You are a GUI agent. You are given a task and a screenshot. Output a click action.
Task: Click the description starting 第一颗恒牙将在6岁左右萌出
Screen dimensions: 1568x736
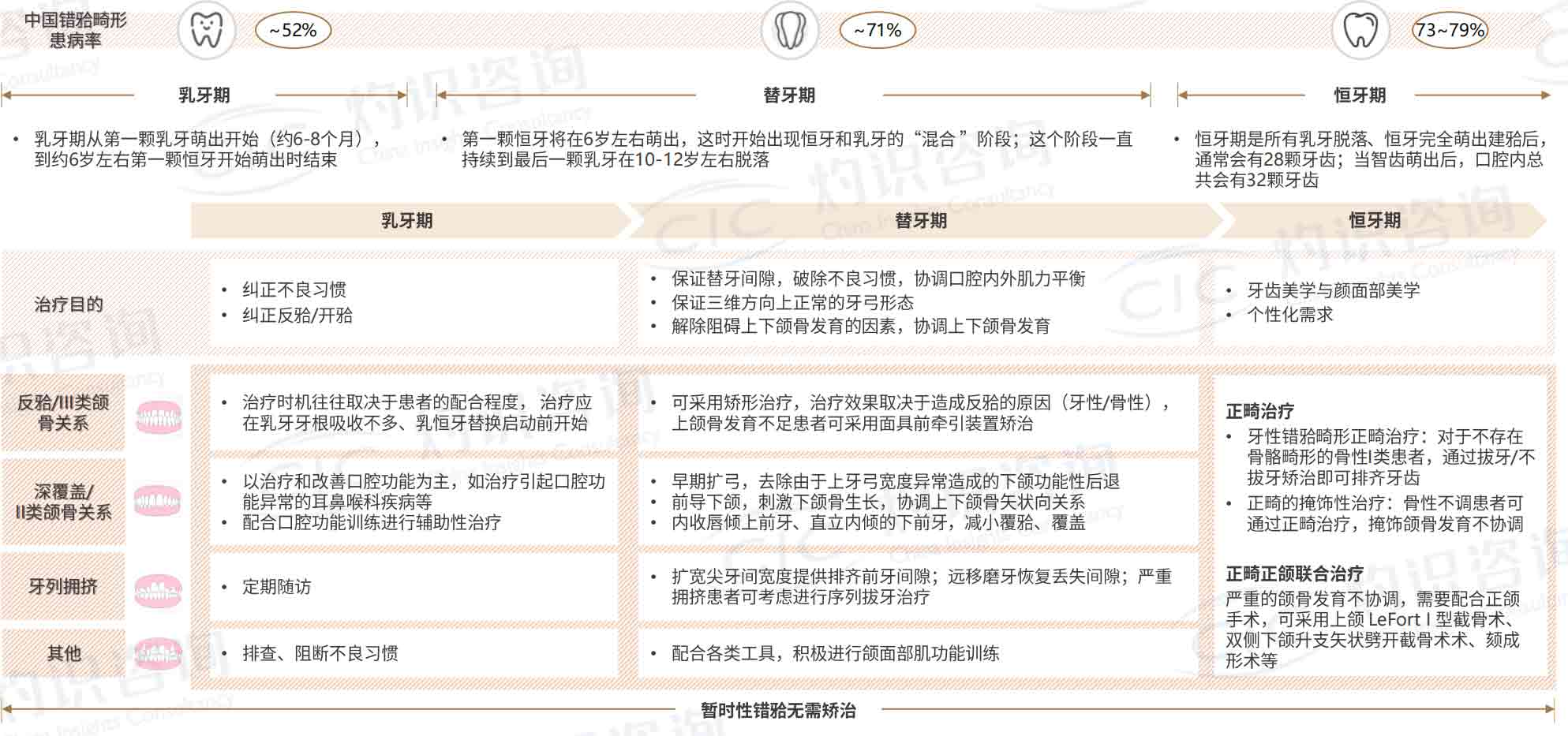click(x=797, y=149)
